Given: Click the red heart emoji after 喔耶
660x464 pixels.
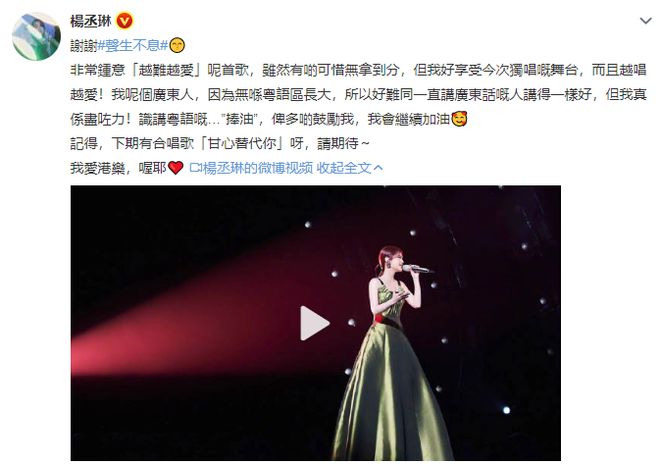Looking at the screenshot, I should (x=176, y=168).
